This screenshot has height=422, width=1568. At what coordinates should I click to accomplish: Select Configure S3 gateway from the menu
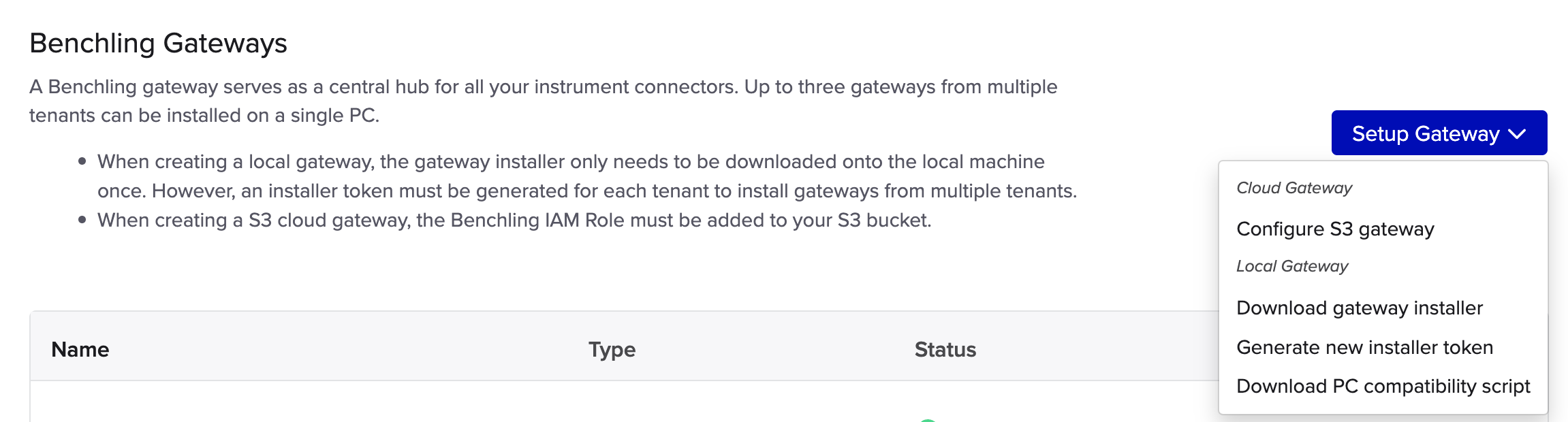[1335, 229]
